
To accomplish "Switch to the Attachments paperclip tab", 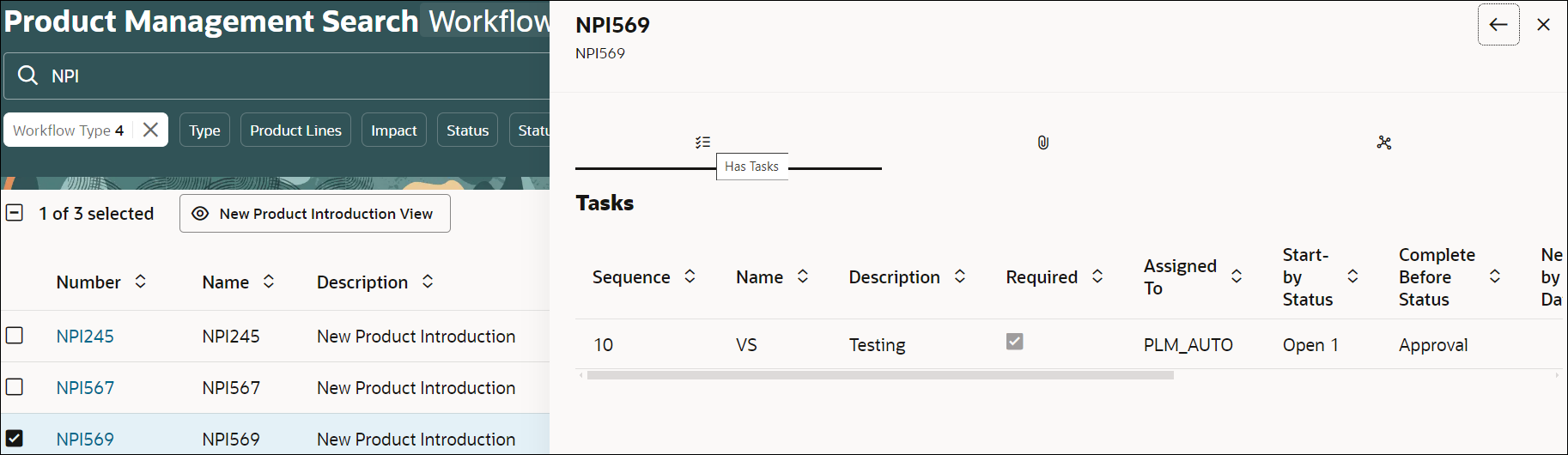I will point(1042,143).
